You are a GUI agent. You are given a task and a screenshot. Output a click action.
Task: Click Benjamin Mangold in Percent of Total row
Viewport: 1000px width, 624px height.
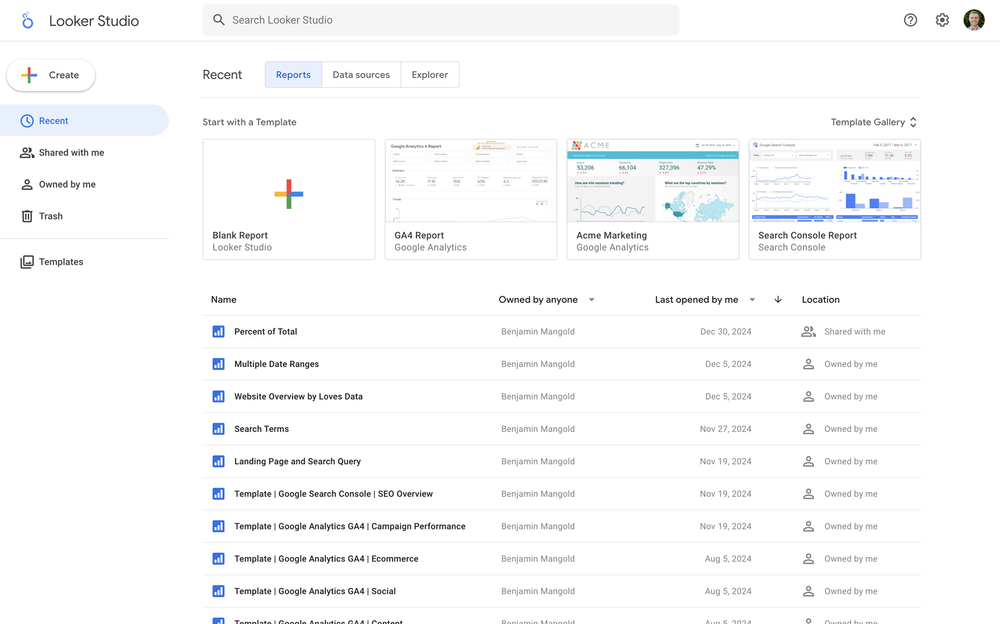coord(538,332)
